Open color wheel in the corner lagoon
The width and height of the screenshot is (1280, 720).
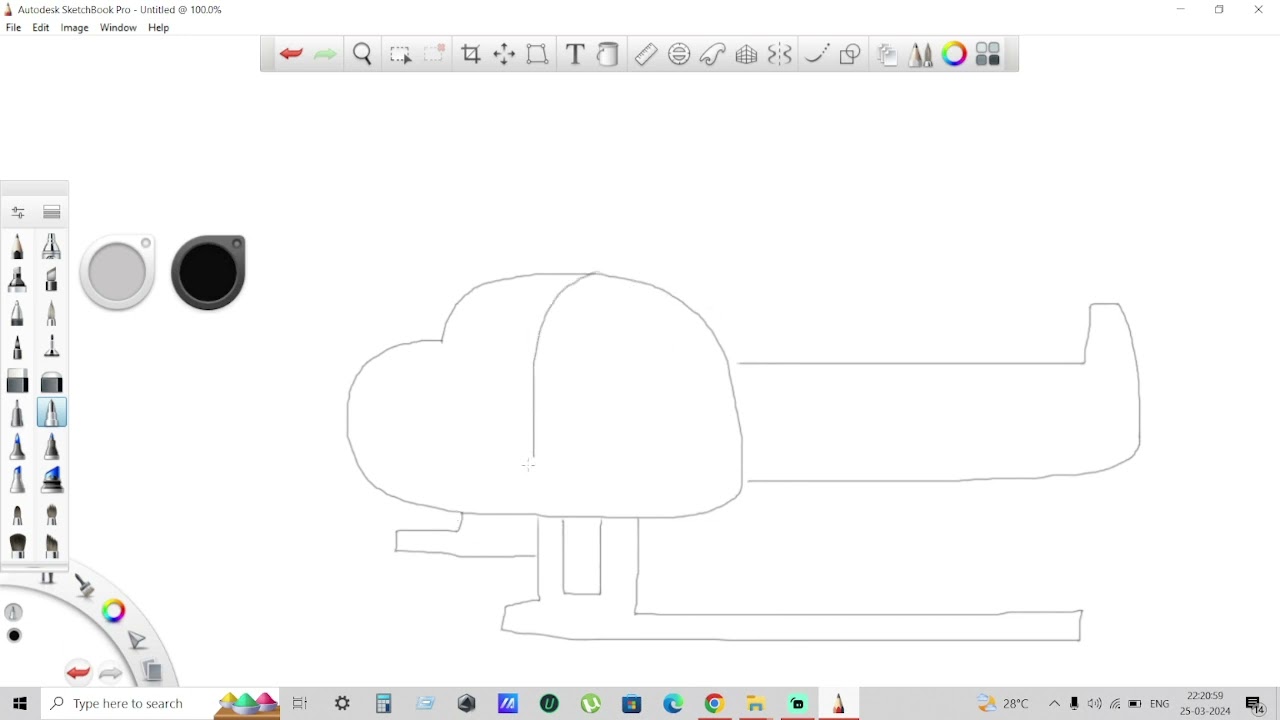pyautogui.click(x=114, y=610)
